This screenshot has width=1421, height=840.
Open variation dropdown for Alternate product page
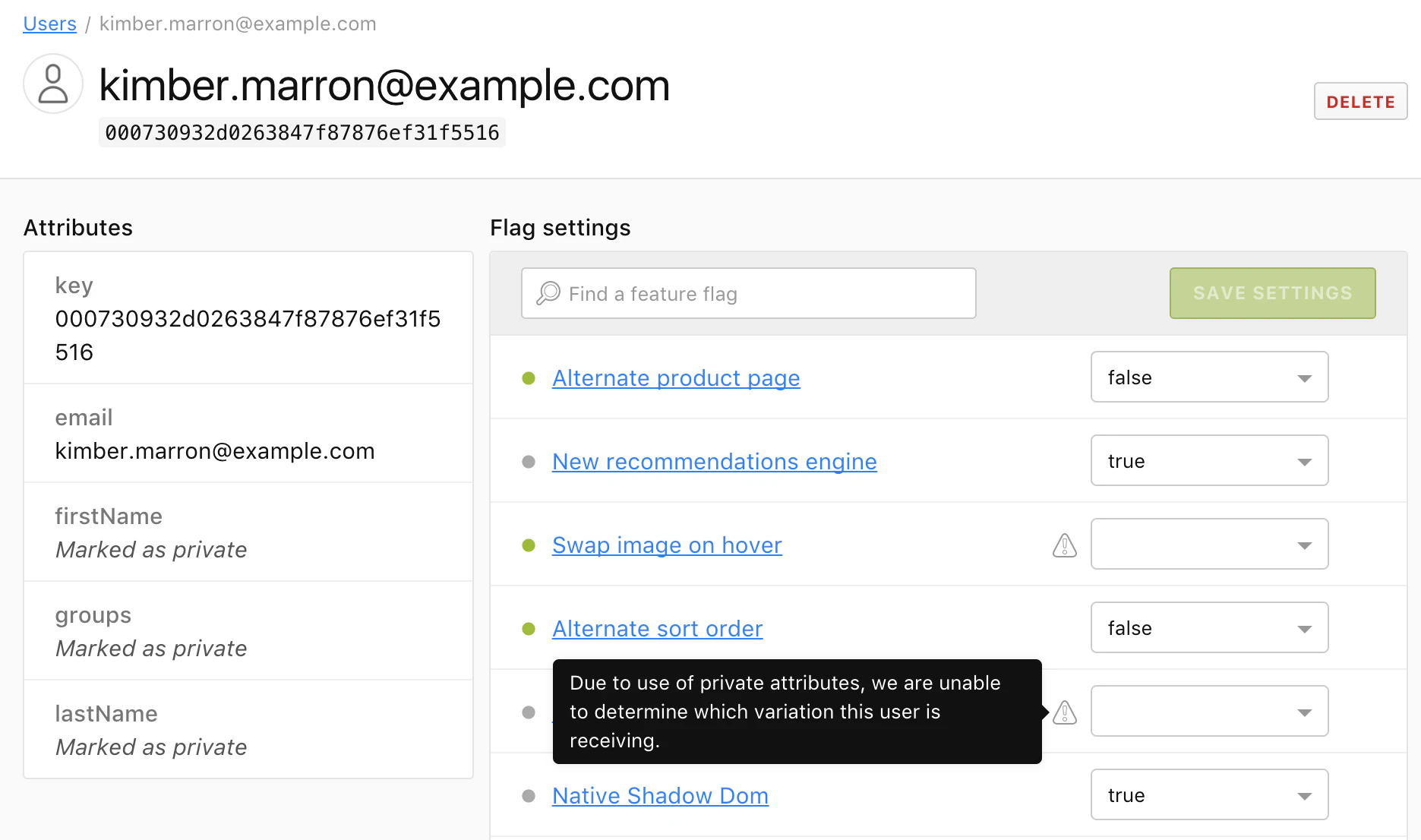[1209, 377]
